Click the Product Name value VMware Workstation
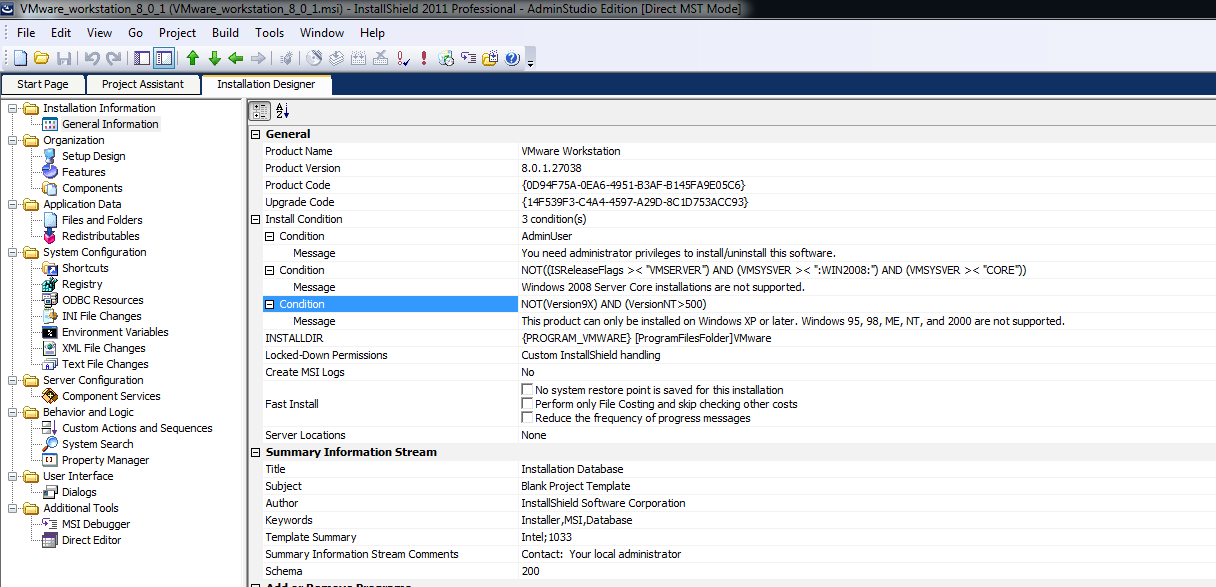1216x587 pixels. tap(571, 151)
